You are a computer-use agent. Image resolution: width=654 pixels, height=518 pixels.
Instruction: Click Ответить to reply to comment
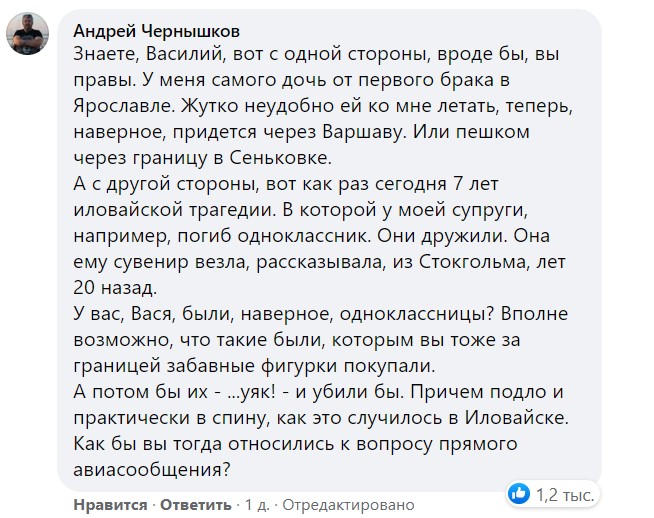pos(192,503)
